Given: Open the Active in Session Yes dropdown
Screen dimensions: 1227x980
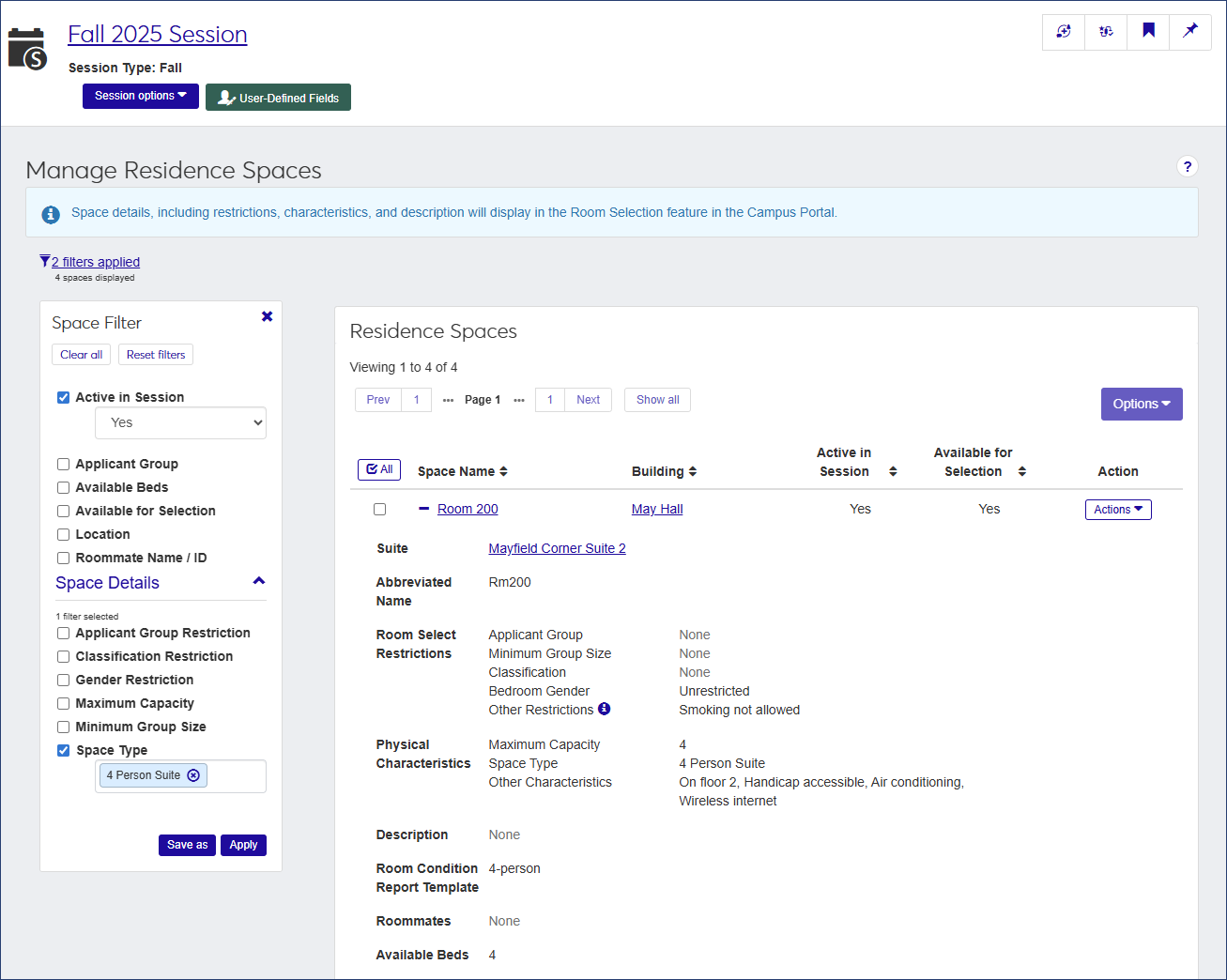Looking at the screenshot, I should coord(180,422).
